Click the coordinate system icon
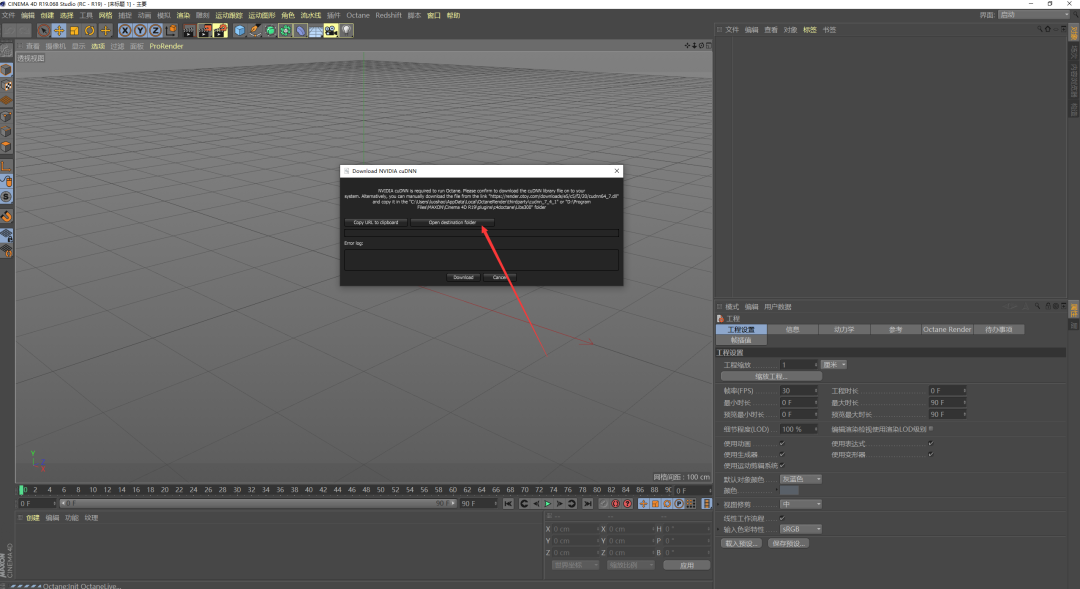This screenshot has height=589, width=1080. (171, 30)
